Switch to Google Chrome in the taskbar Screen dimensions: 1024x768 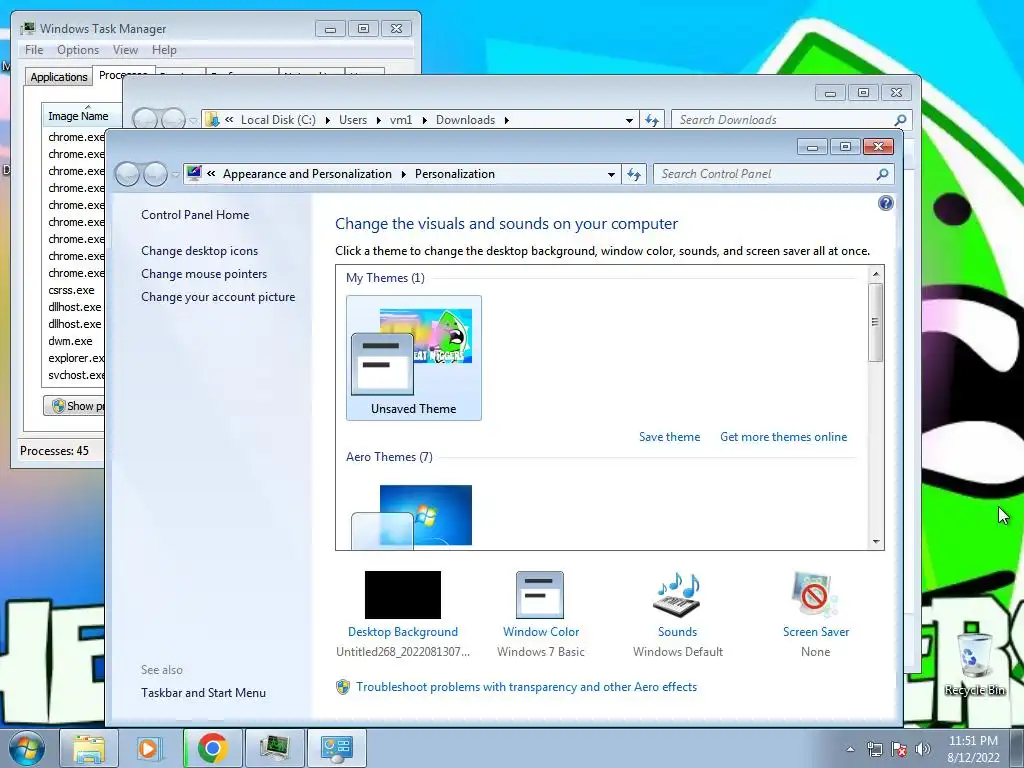point(213,748)
